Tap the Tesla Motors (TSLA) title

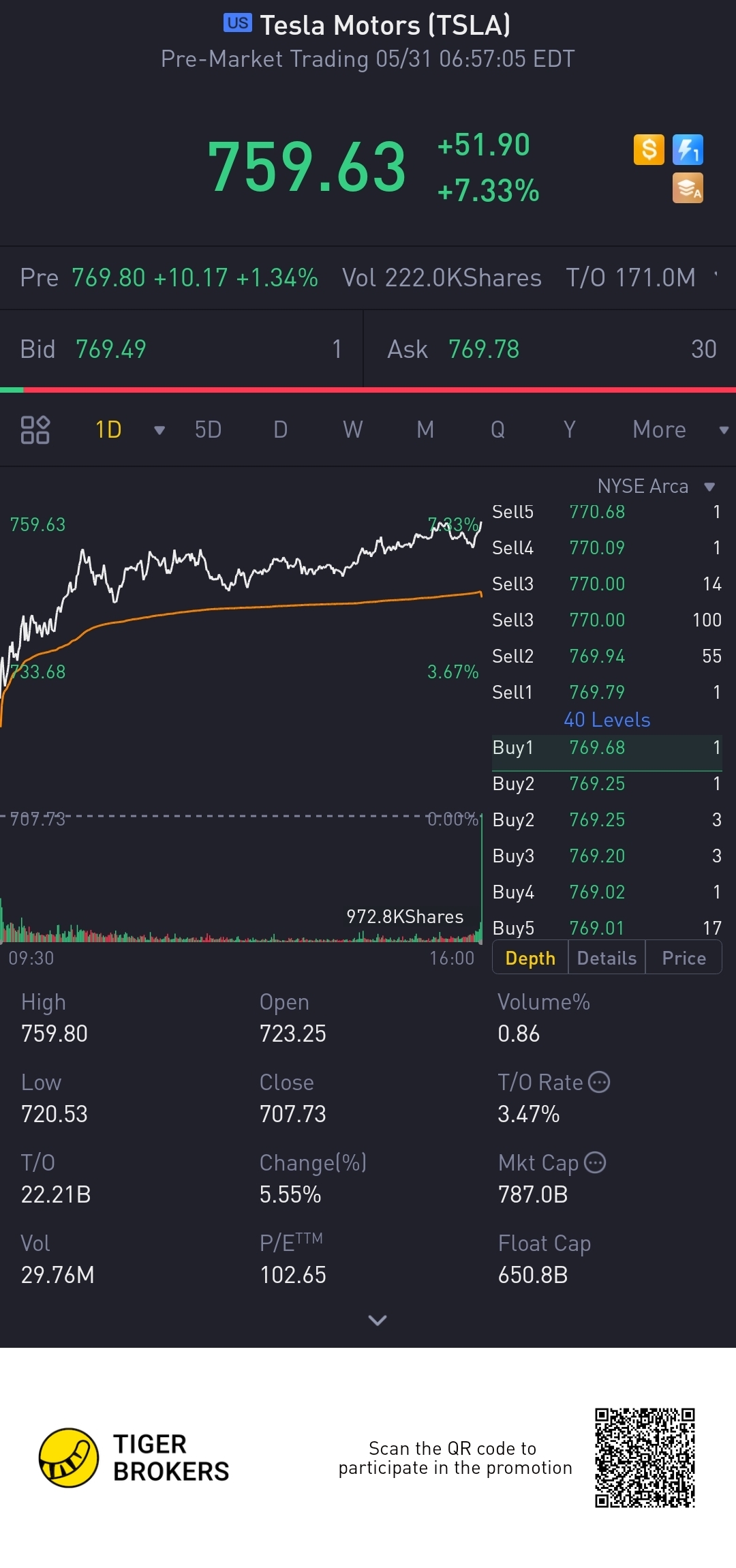tap(385, 25)
